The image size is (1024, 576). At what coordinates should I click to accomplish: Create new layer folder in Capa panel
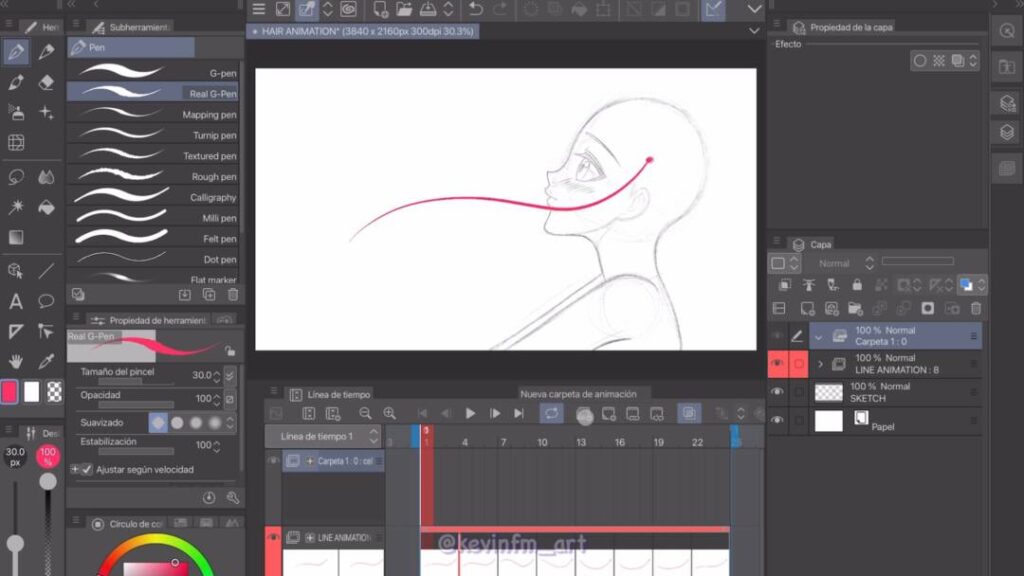click(855, 308)
